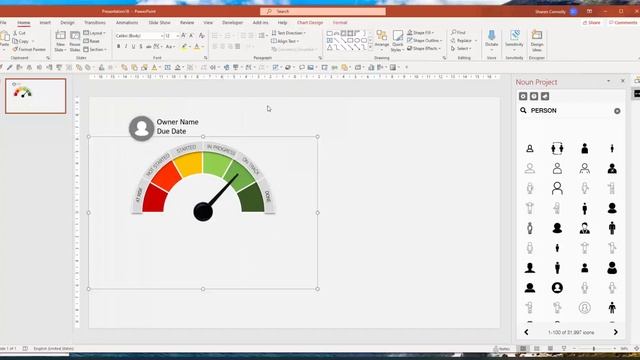Switch to the Design tab
640x360 pixels.
point(67,23)
